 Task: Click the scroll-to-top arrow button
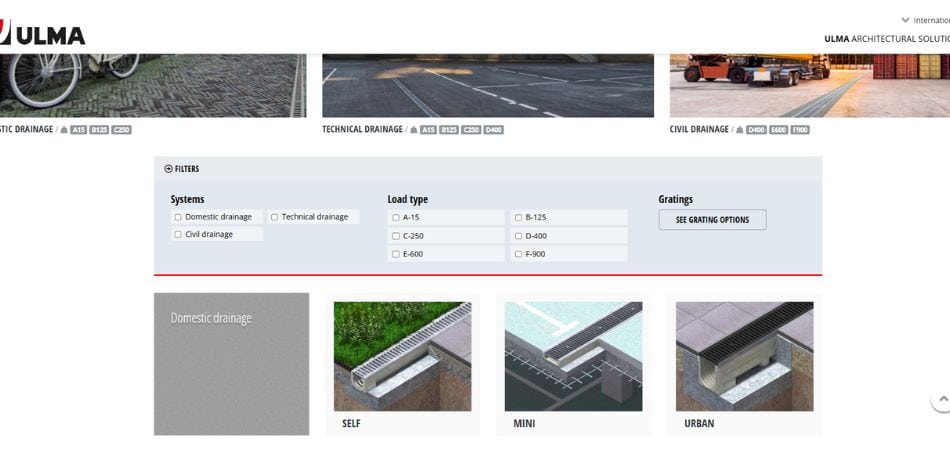tap(941, 399)
